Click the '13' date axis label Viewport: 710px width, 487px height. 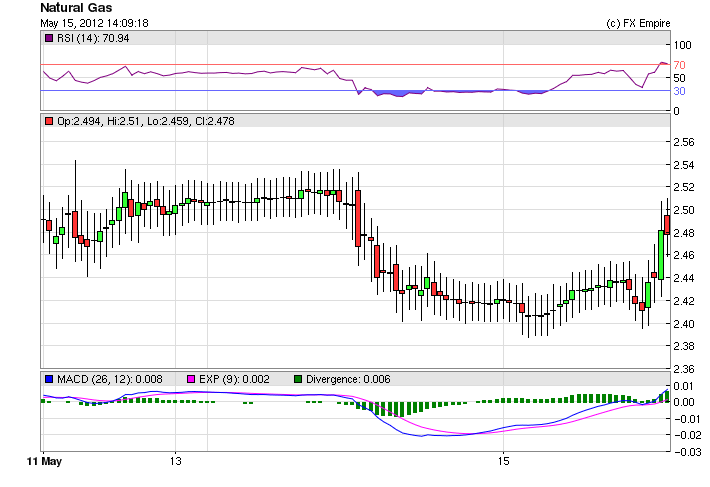pos(176,461)
